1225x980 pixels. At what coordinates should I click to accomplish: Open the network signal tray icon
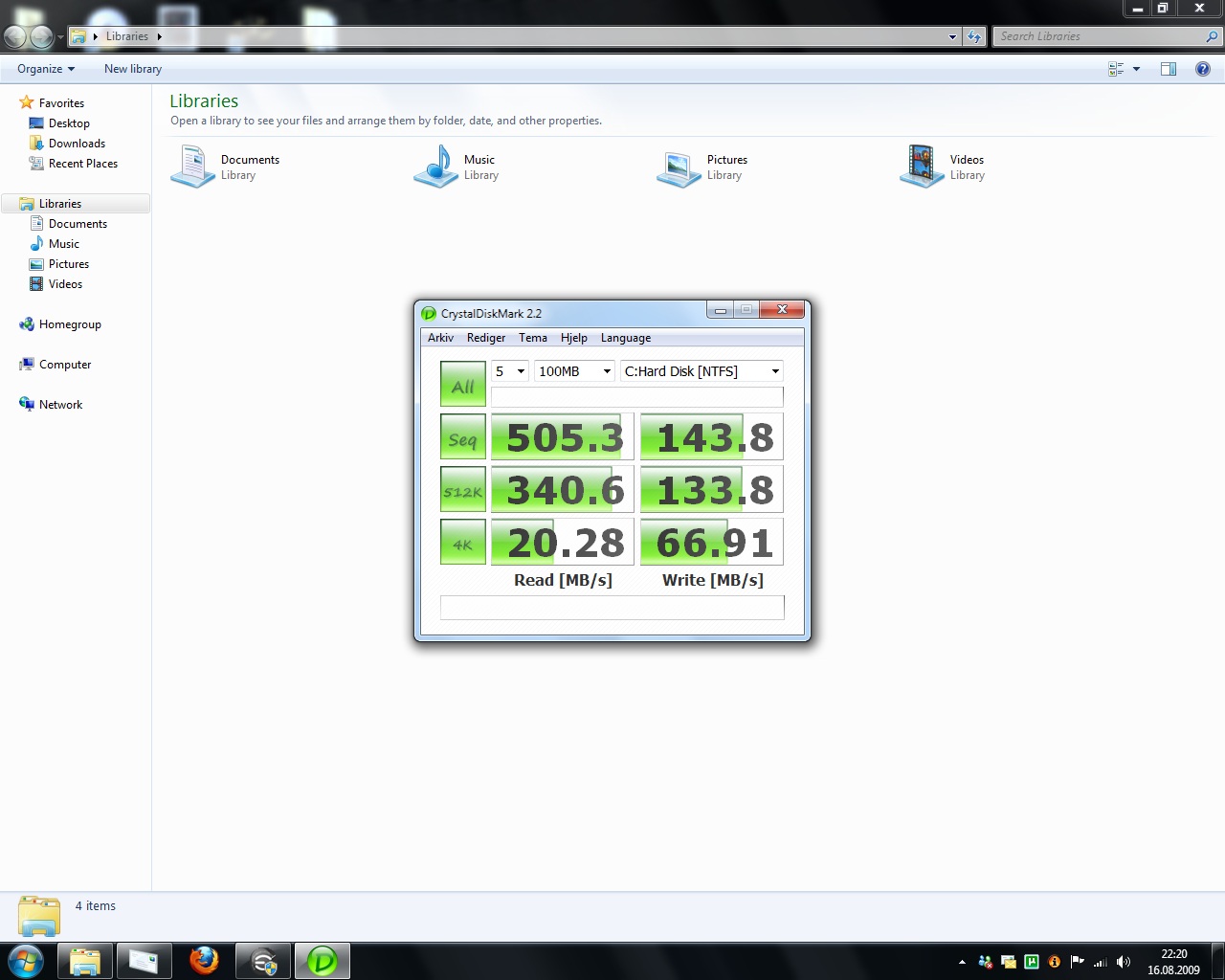[1101, 962]
